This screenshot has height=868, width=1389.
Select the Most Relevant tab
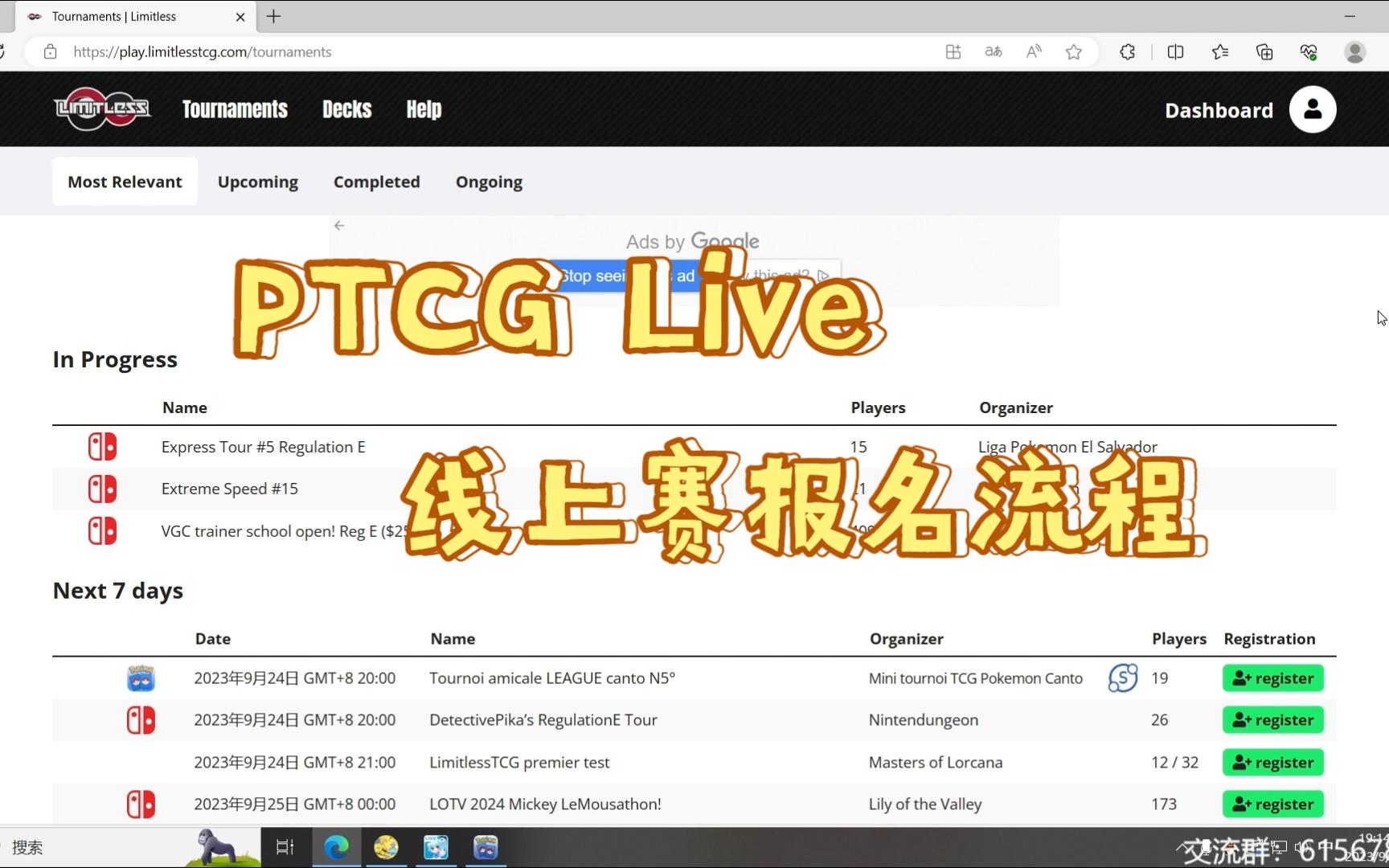(x=125, y=182)
